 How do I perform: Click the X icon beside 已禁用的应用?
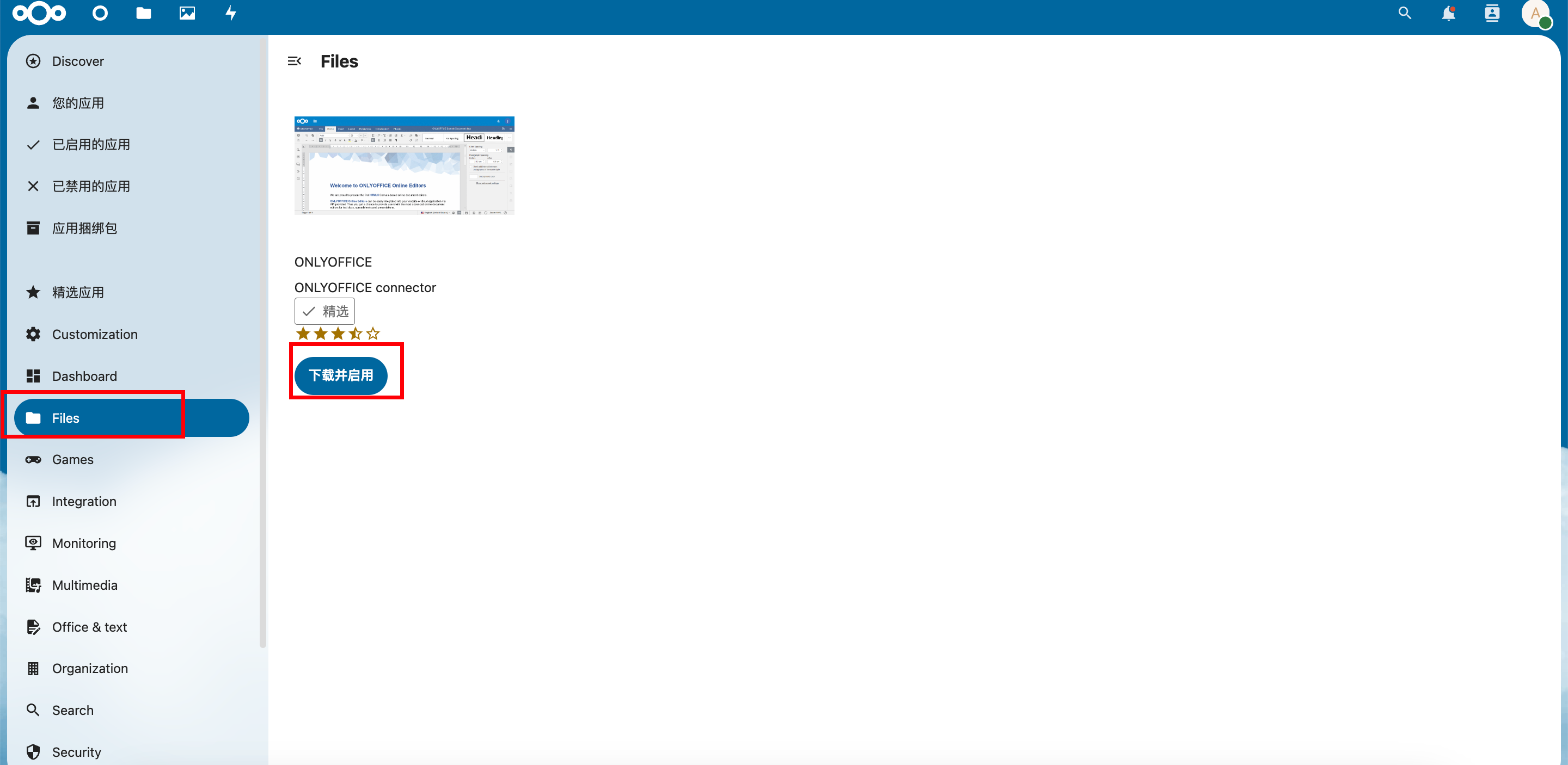(33, 186)
